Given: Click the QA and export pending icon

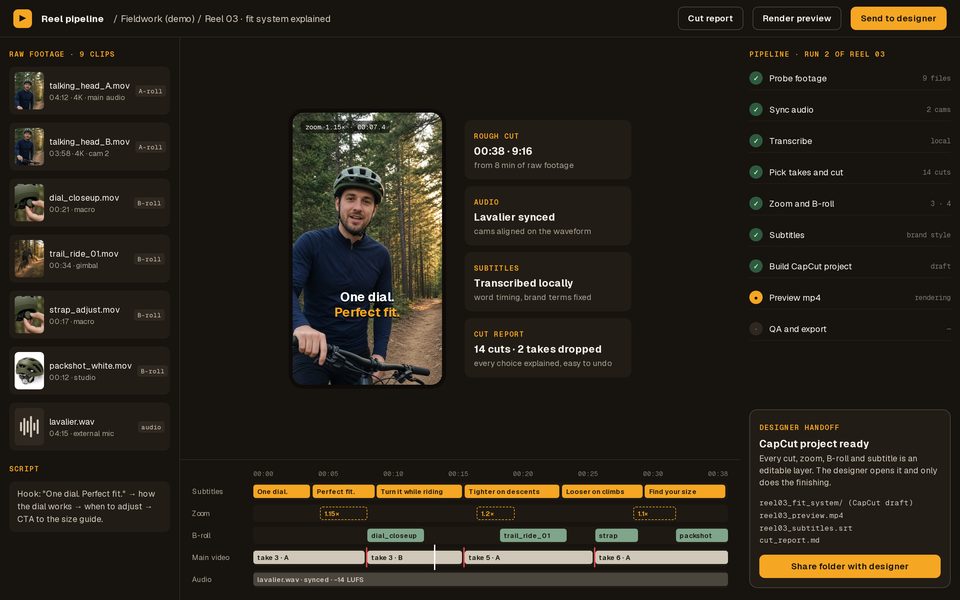Looking at the screenshot, I should pos(756,329).
